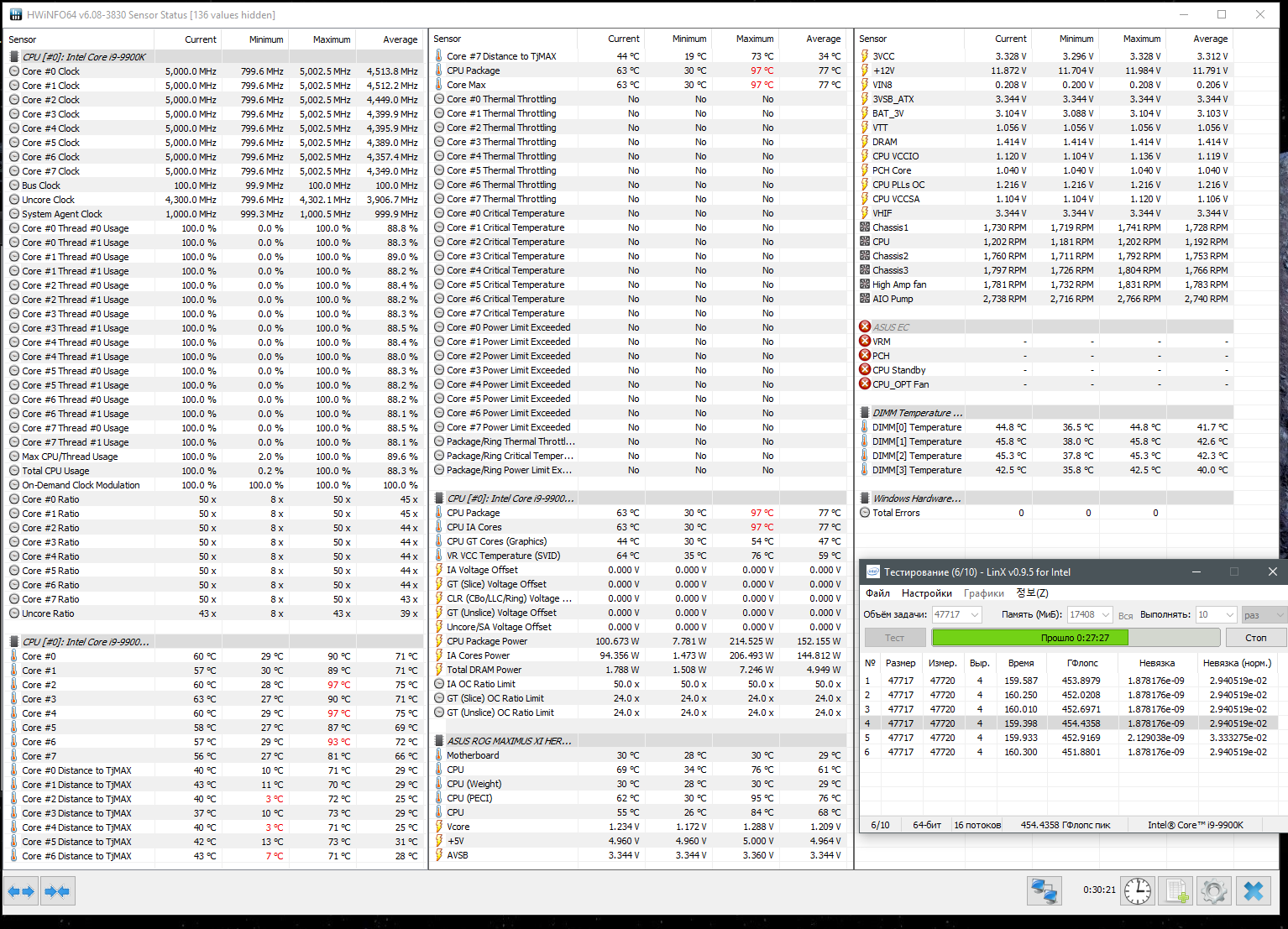Click the fan icon beside AIO Pump
This screenshot has width=1288, height=929.
(865, 299)
